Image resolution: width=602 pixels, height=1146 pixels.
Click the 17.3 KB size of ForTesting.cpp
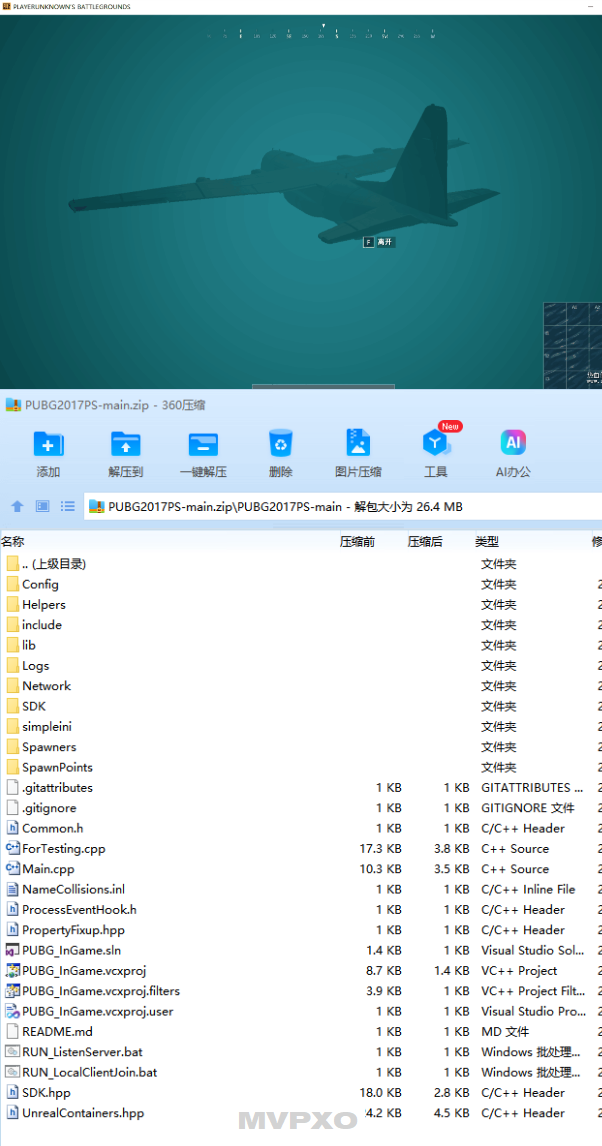click(382, 849)
